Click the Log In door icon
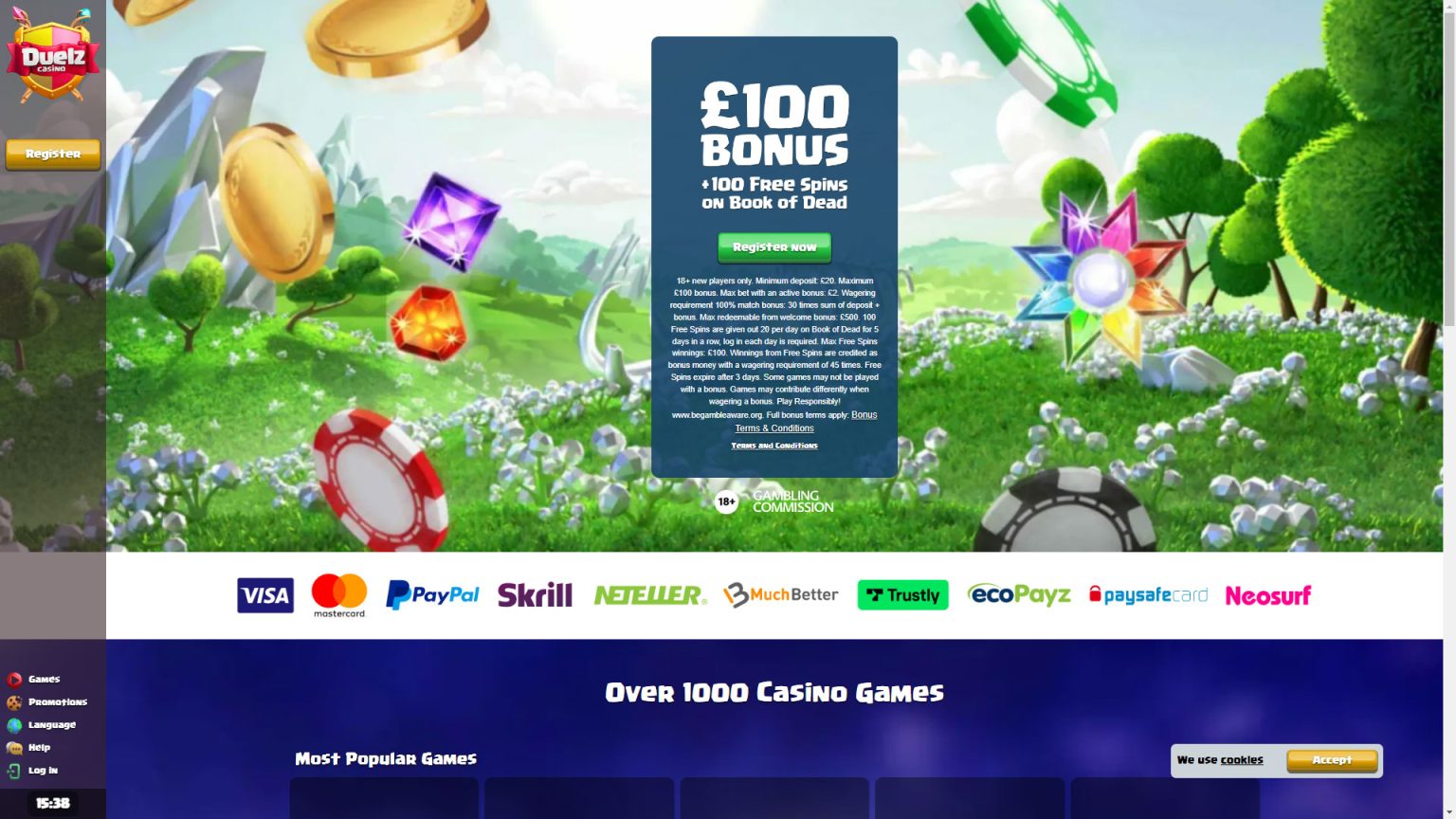This screenshot has width=1456, height=819. tap(14, 771)
